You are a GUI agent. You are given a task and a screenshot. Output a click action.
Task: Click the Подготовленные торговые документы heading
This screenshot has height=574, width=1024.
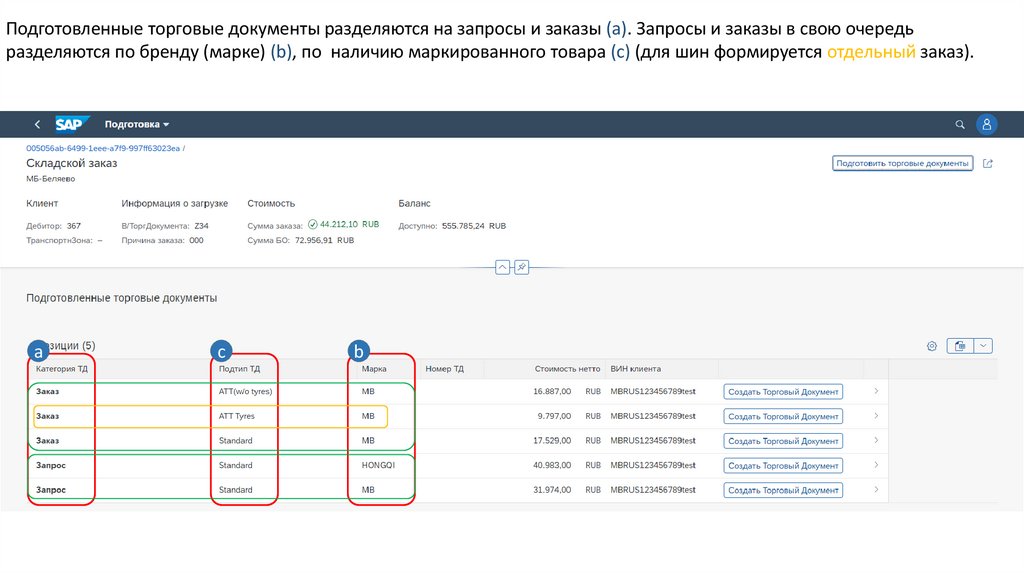(x=121, y=298)
